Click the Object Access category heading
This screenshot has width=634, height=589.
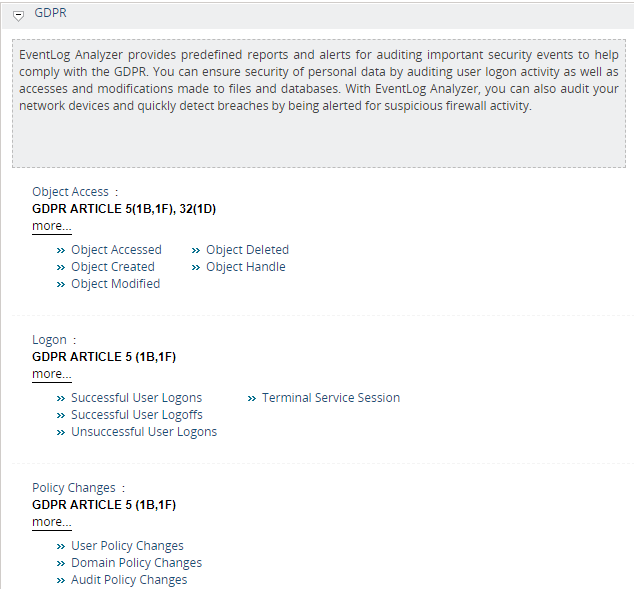click(70, 192)
